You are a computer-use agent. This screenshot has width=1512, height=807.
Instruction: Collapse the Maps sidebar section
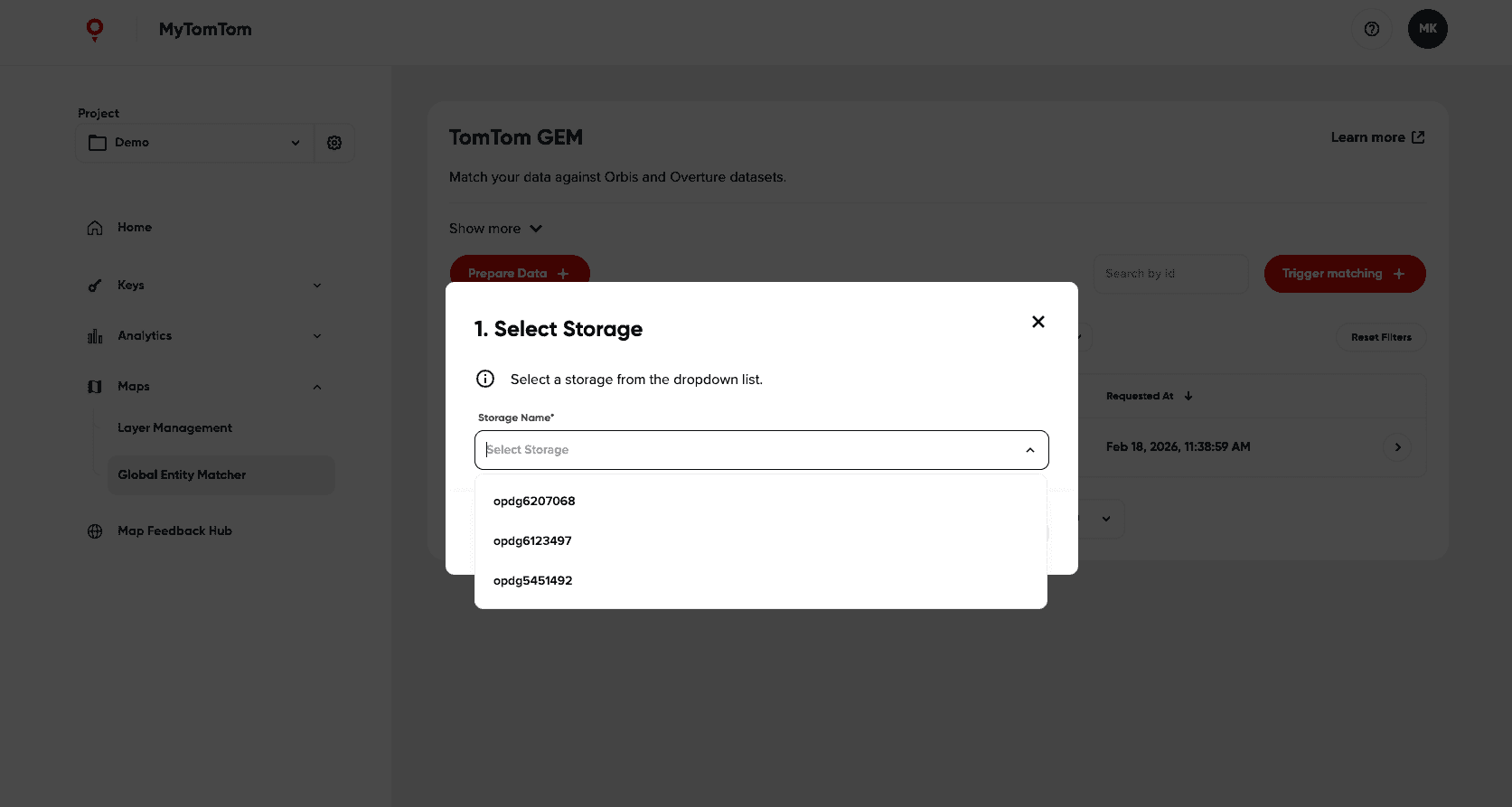[x=316, y=387]
